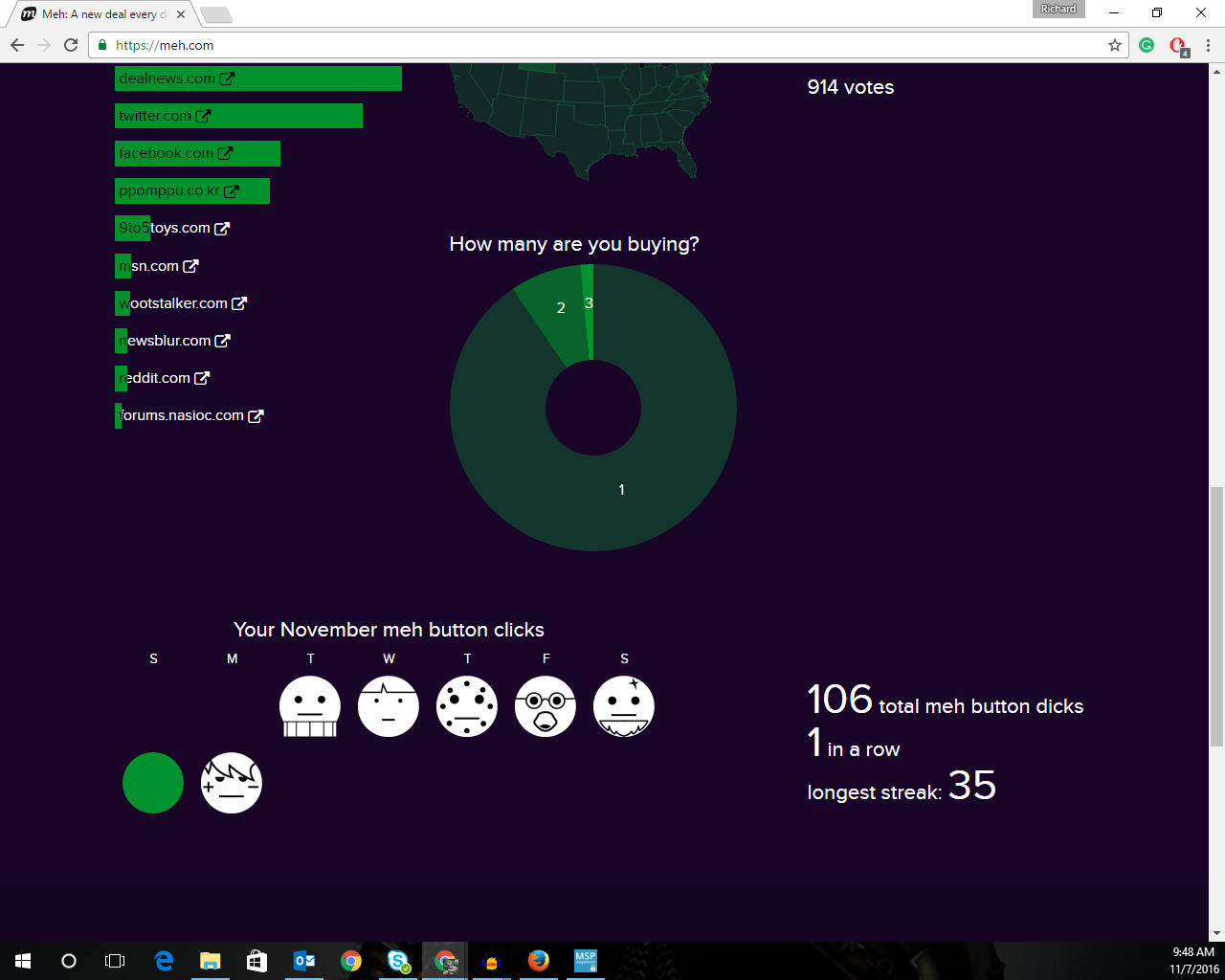This screenshot has height=980, width=1225.
Task: Open Firefox from the taskbar
Action: coord(539,961)
